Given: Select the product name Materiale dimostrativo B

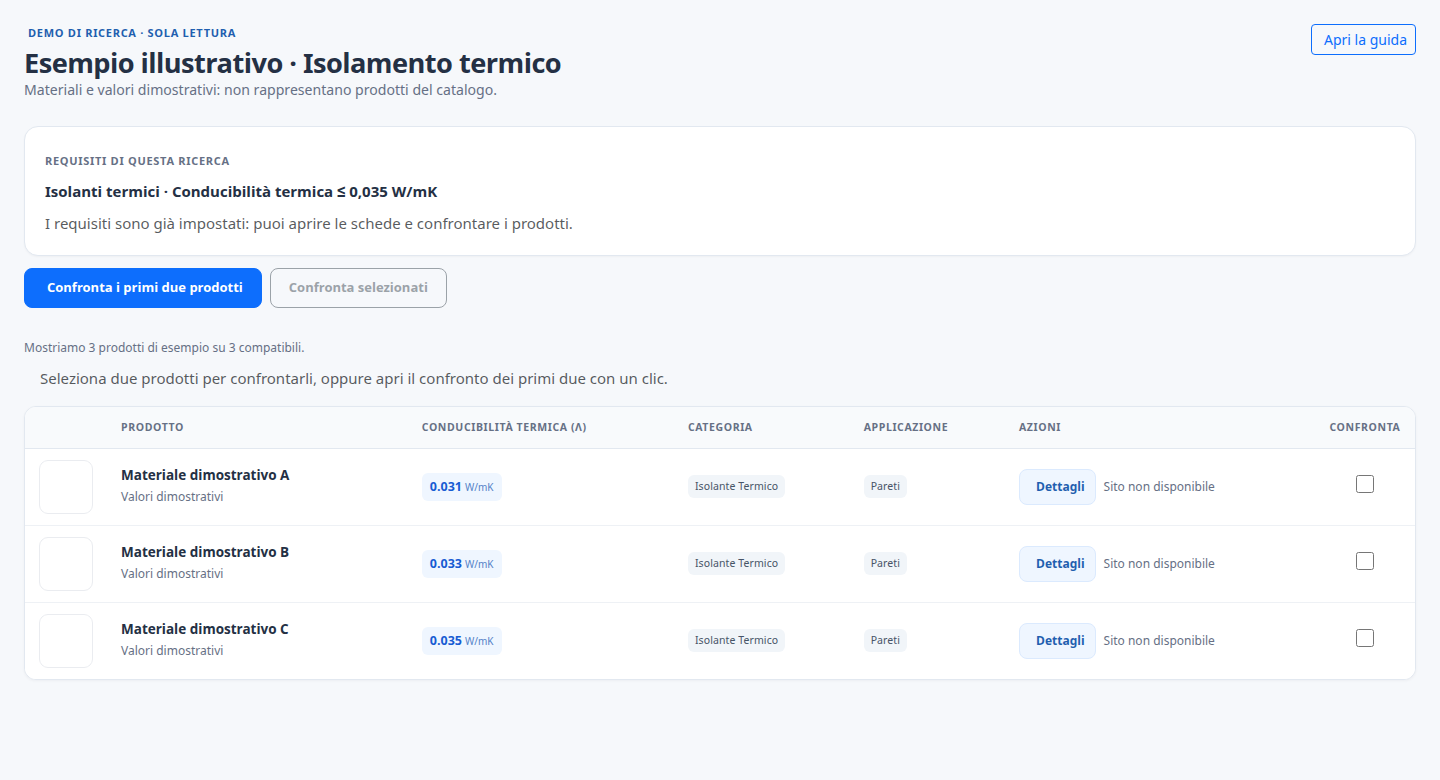Looking at the screenshot, I should coord(205,552).
